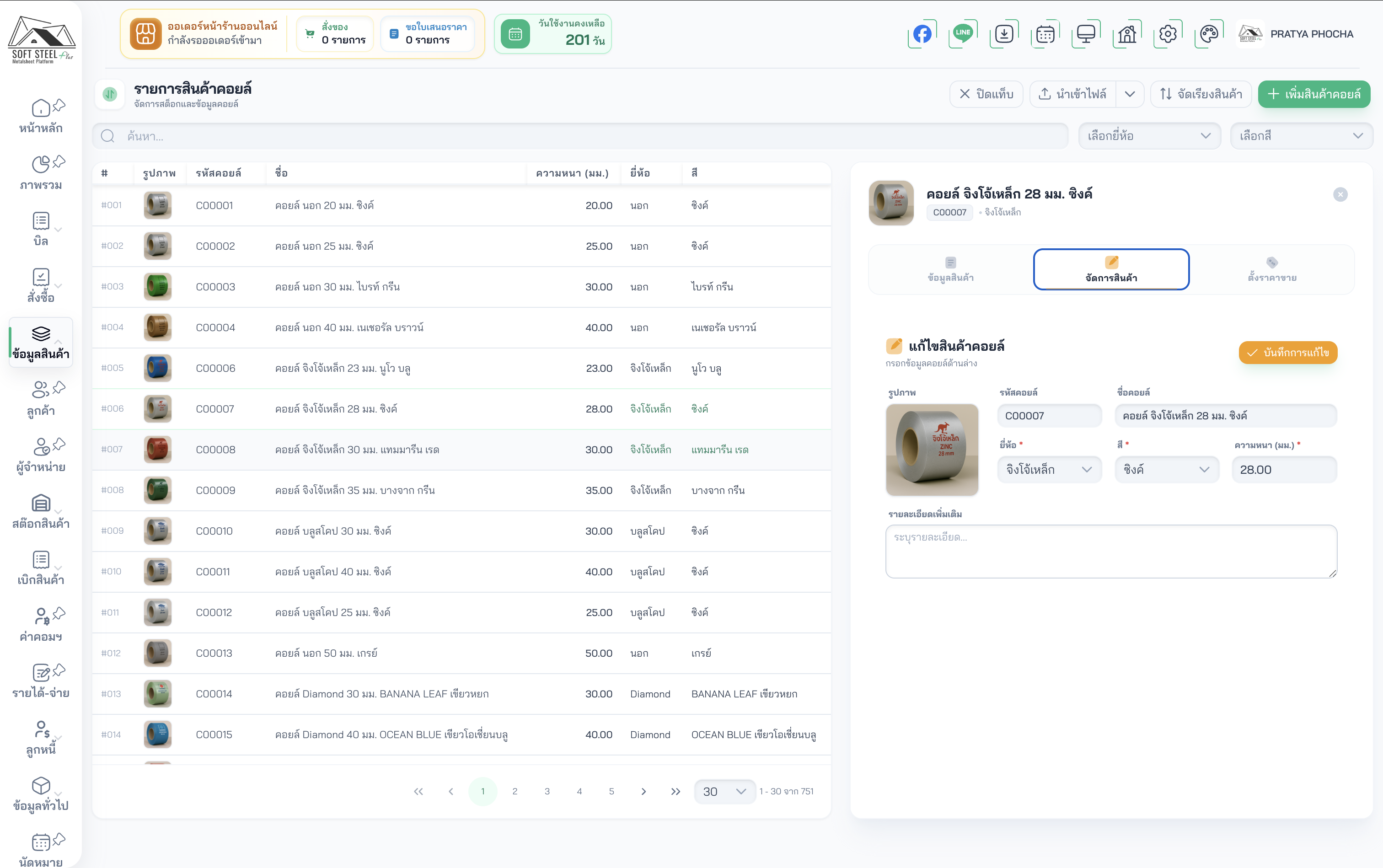Open the rows-per-page dropdown showing 30
This screenshot has width=1383, height=868.
724,792
